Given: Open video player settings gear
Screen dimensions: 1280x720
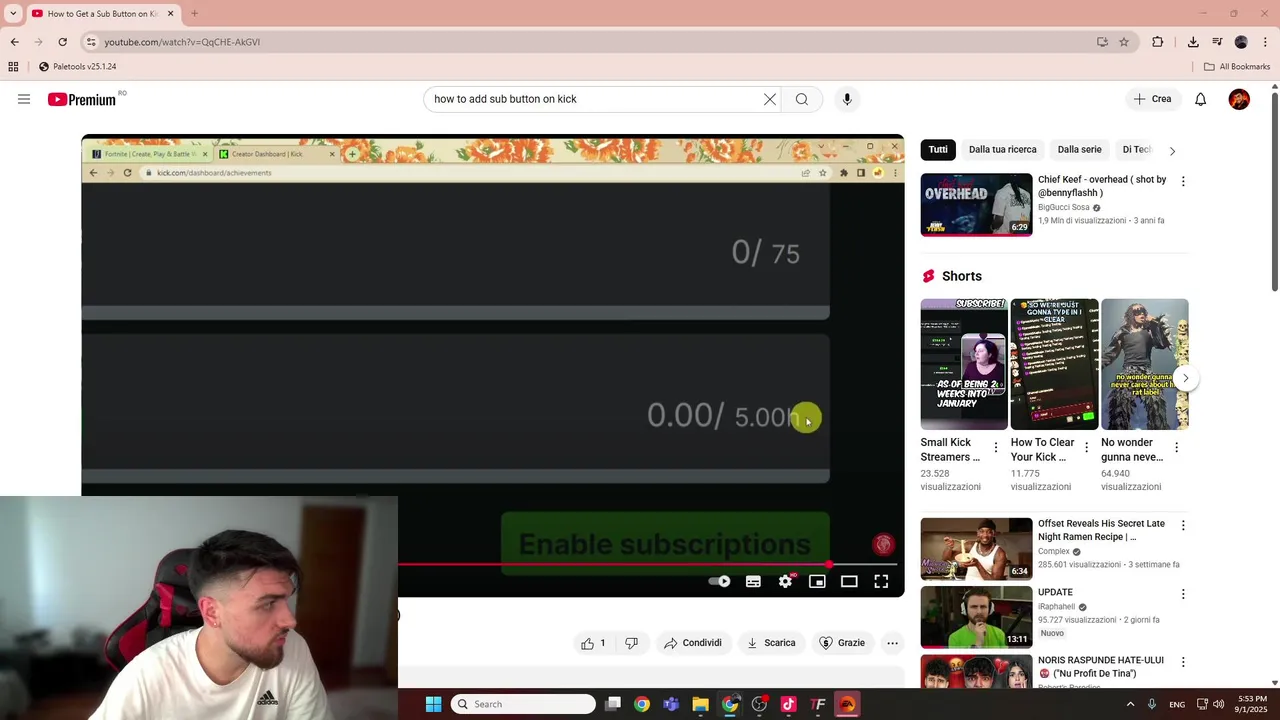Looking at the screenshot, I should click(x=786, y=581).
